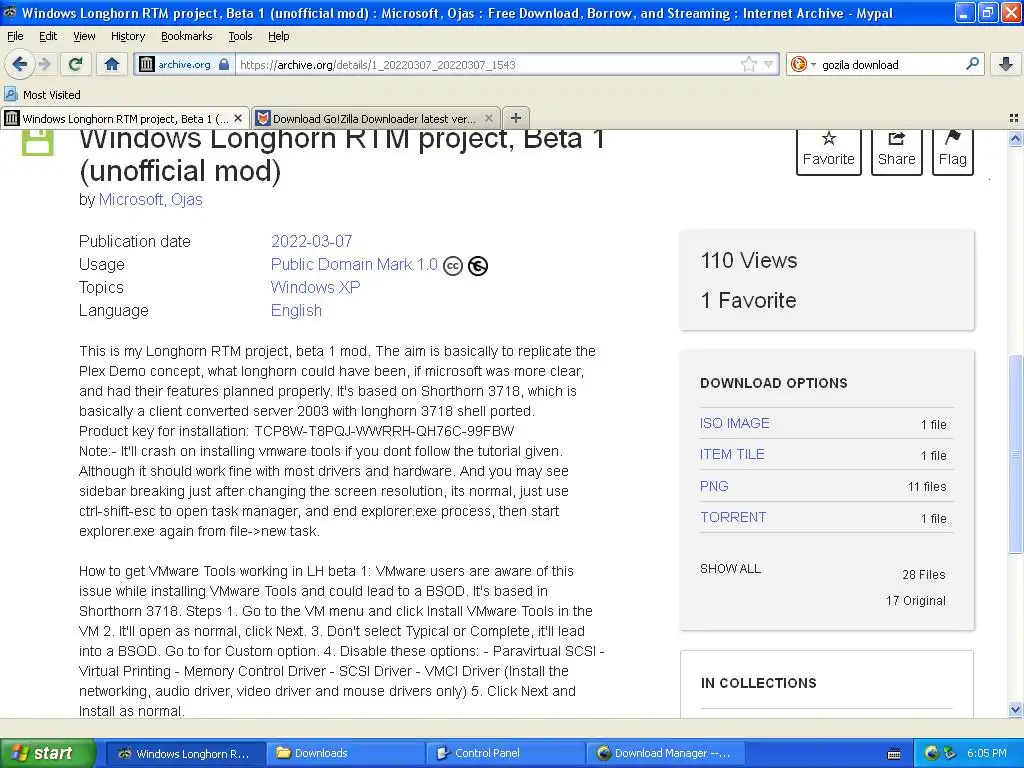1024x768 pixels.
Task: Open the ITEM TILE download option
Action: (732, 455)
